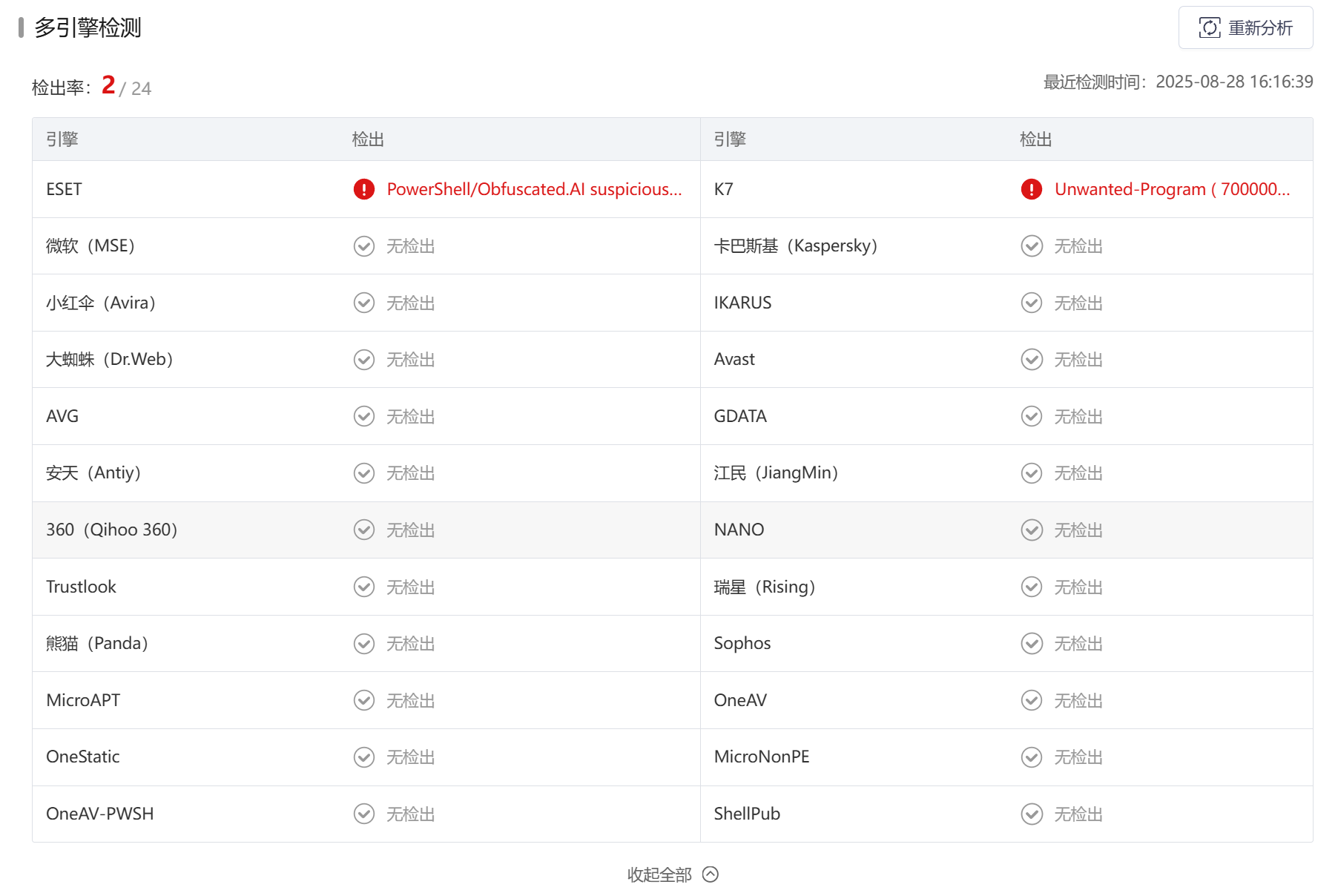Click the check icon in OneAV row
Screen dimensions: 1338x896
1032,700
